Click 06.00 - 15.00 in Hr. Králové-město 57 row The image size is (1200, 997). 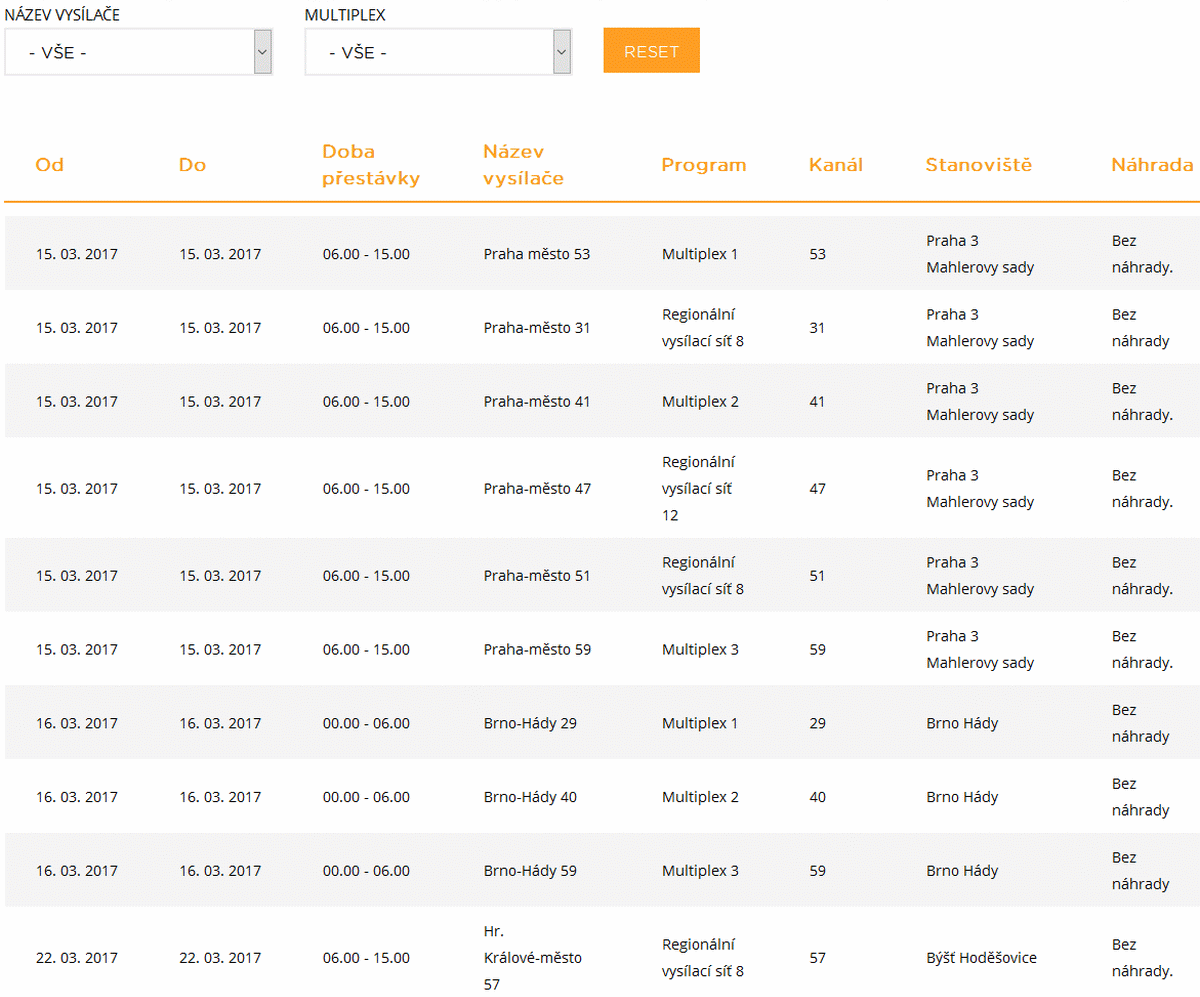pos(366,958)
